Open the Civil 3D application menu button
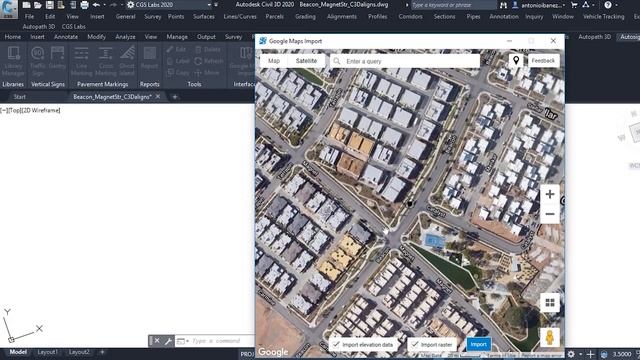 click(x=9, y=9)
